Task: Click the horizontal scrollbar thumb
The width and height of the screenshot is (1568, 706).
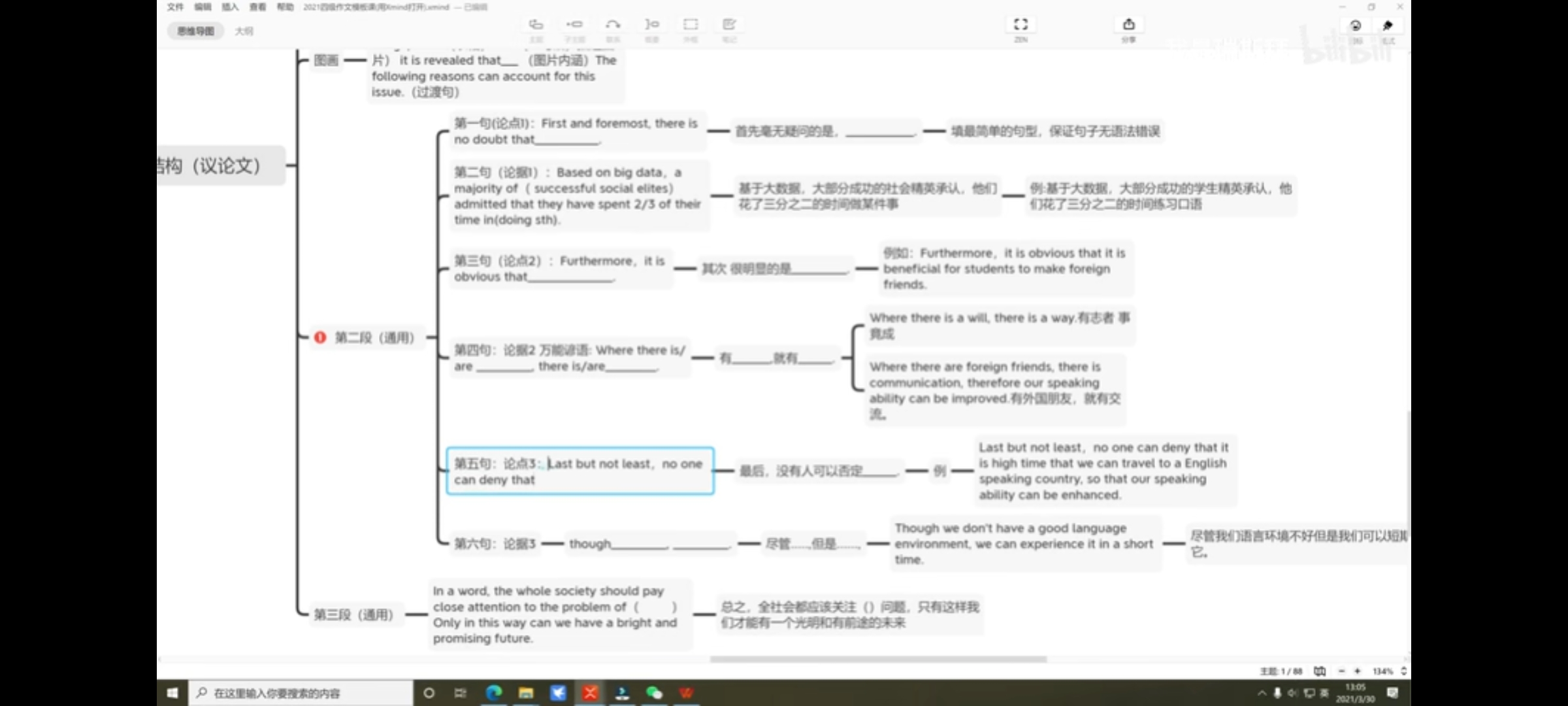Action: tap(878, 659)
